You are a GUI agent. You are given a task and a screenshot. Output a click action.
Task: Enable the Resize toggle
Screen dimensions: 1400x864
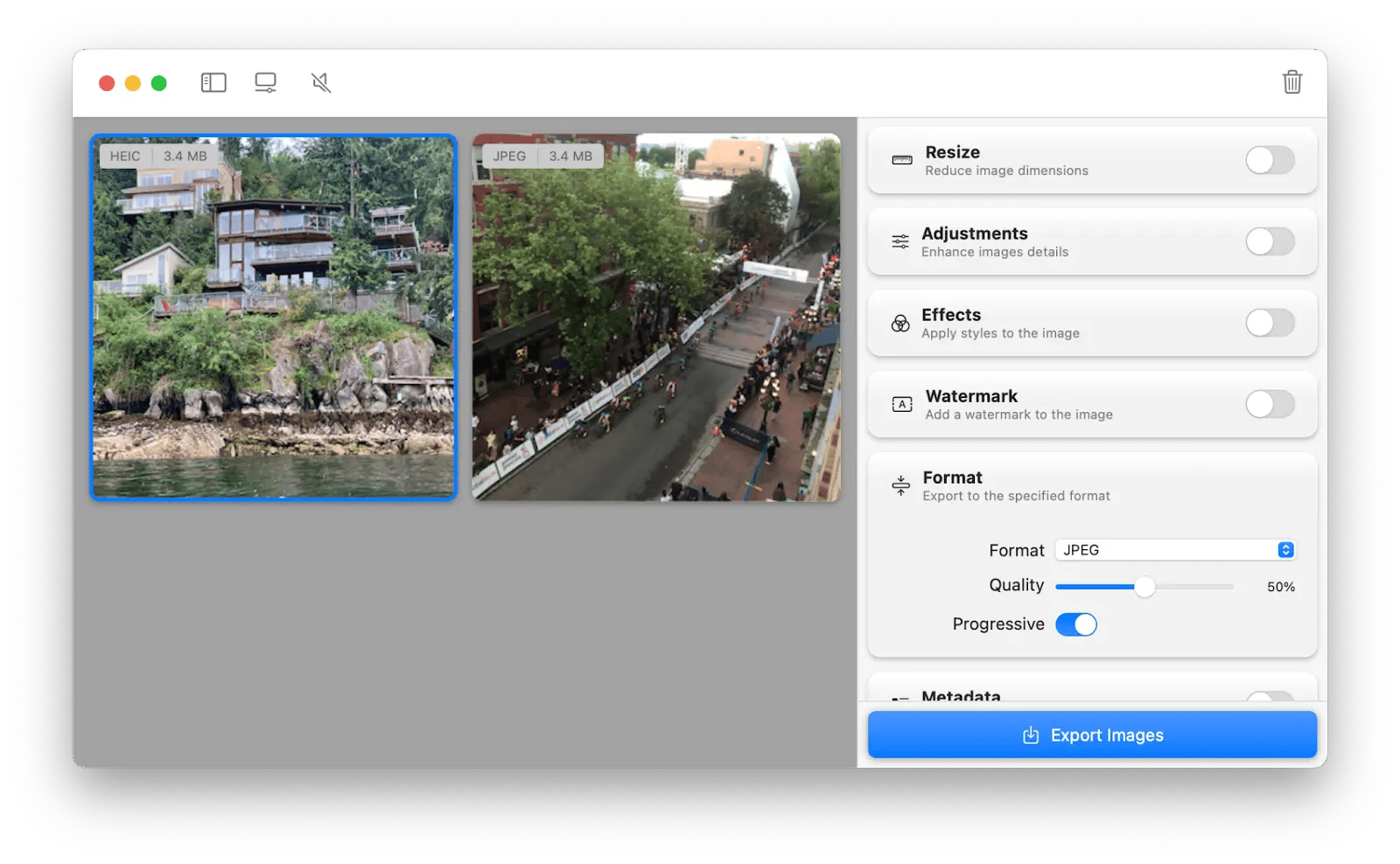click(1270, 160)
